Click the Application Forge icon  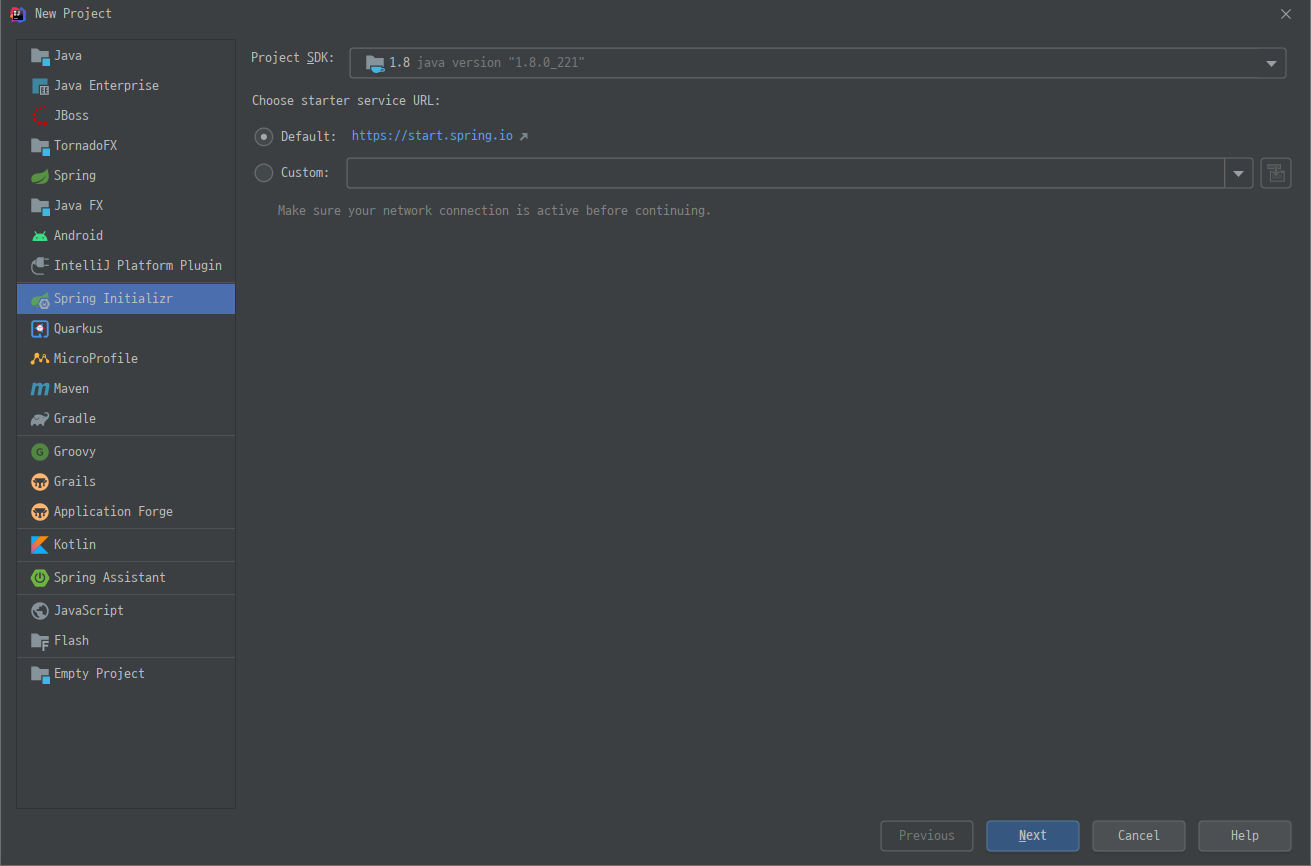point(40,512)
